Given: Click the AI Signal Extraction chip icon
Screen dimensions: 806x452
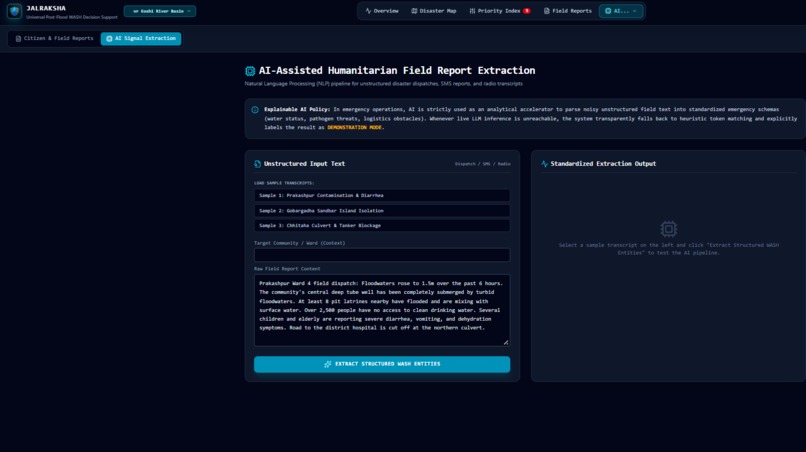Looking at the screenshot, I should [109, 39].
